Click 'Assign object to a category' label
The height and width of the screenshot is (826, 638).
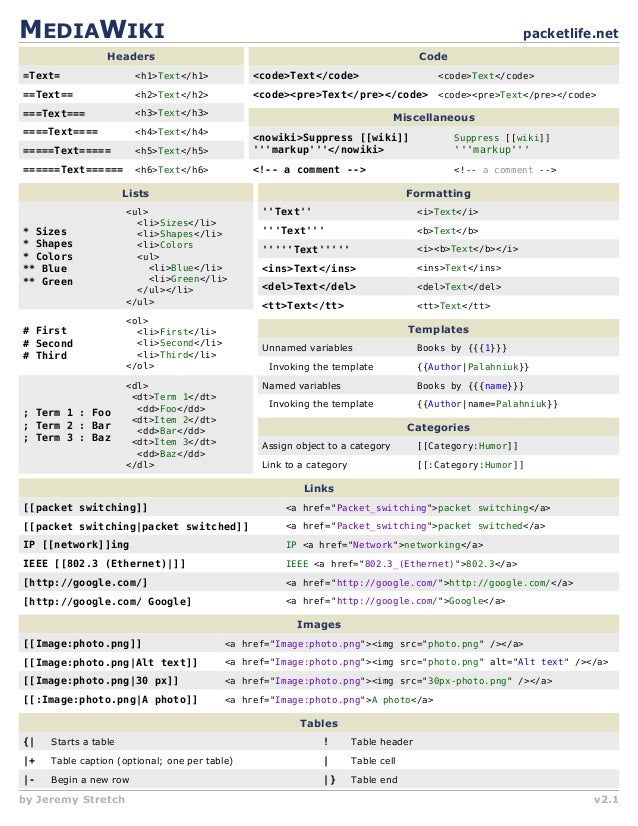coord(326,446)
